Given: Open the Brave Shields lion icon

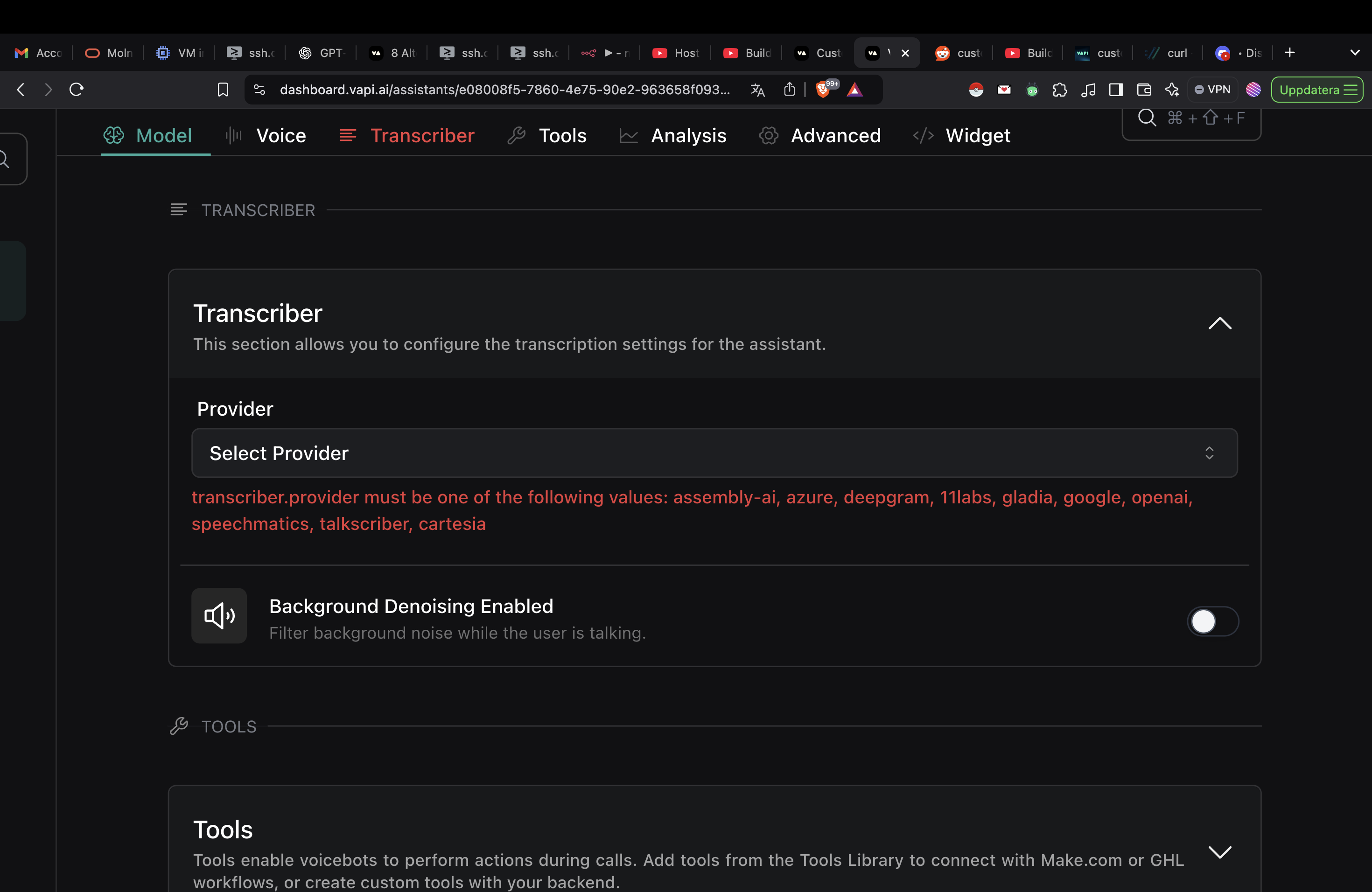Looking at the screenshot, I should [823, 89].
